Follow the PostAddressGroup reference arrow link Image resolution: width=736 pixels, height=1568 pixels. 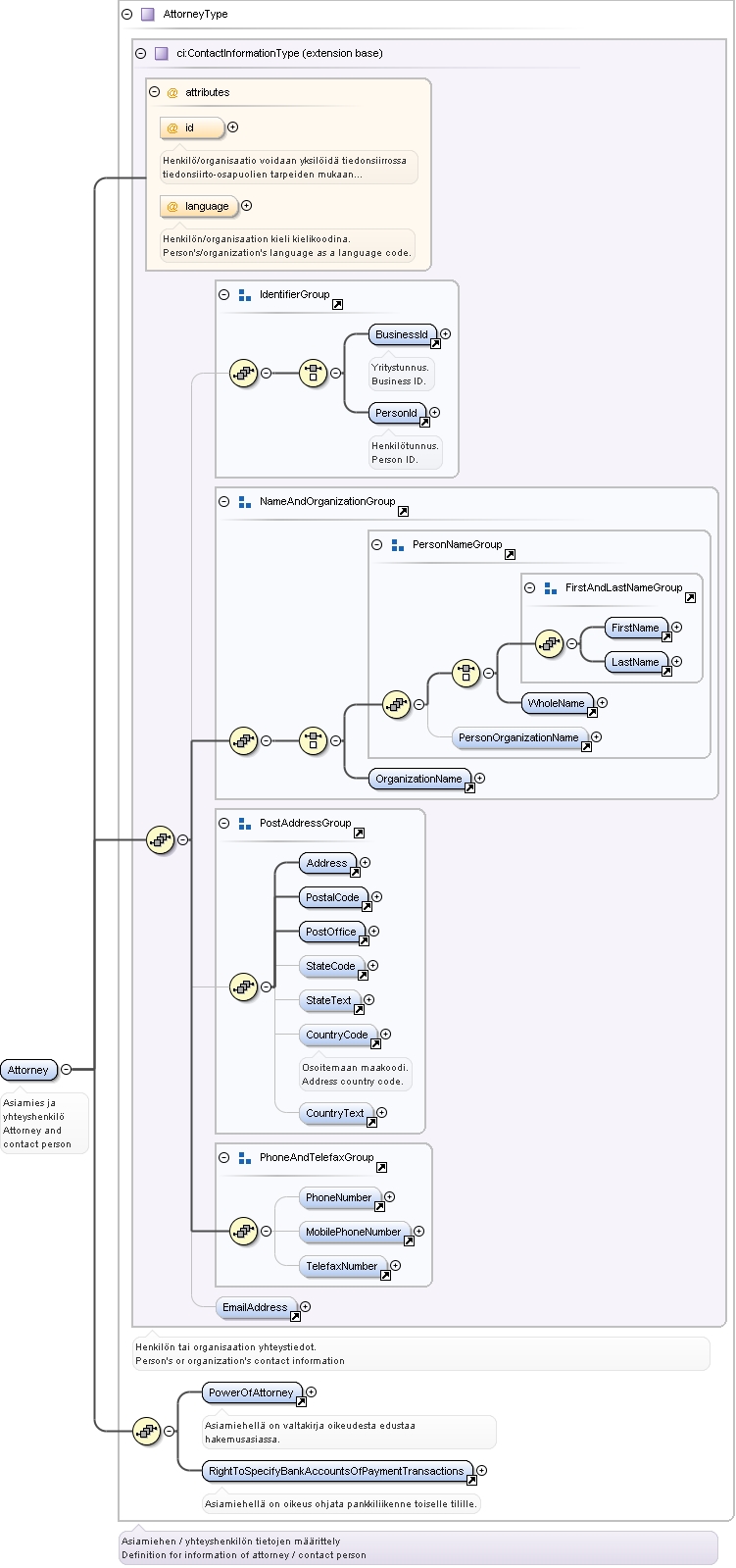click(359, 834)
